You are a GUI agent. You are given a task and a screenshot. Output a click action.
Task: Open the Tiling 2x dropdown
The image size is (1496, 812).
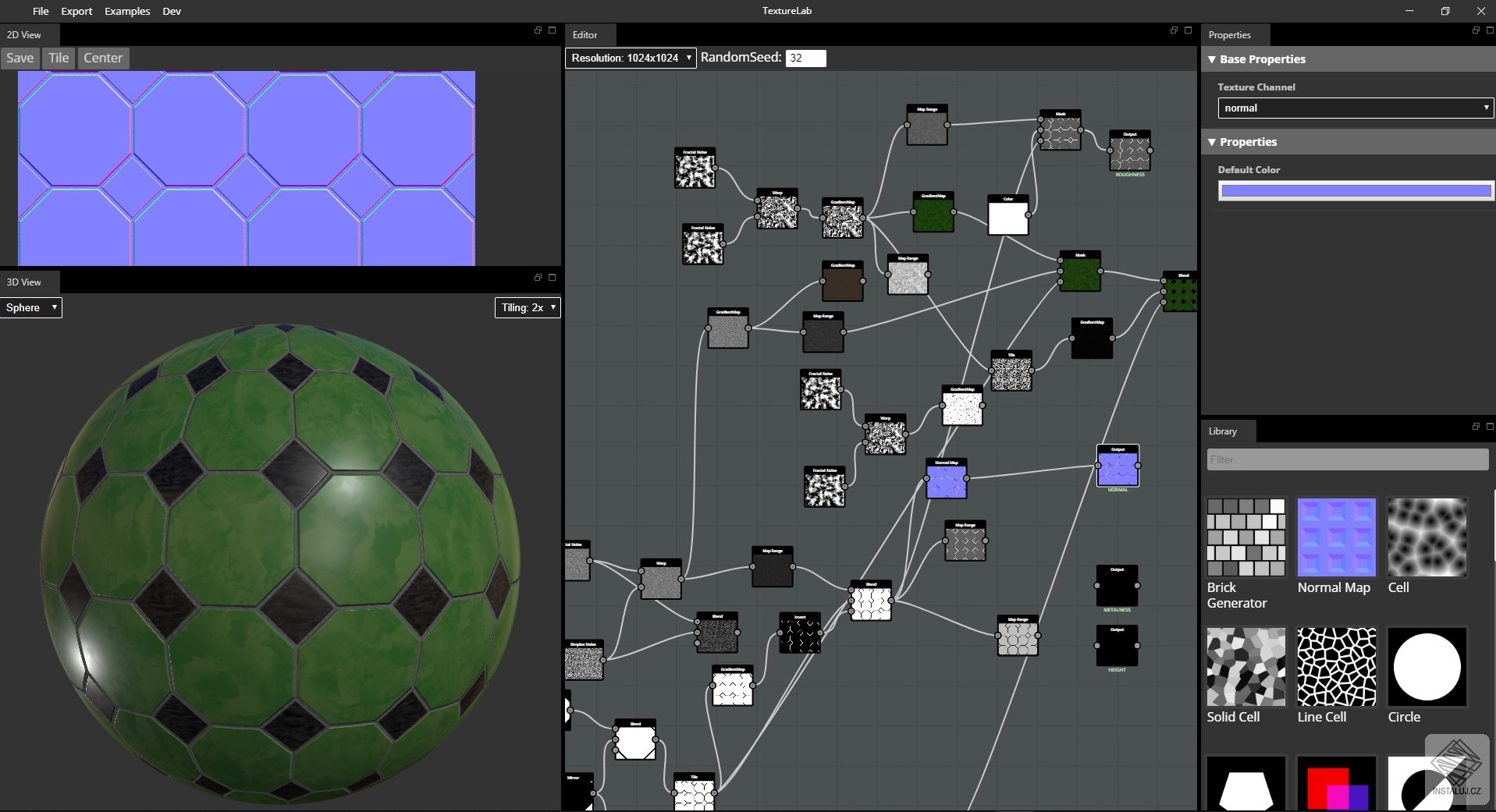pyautogui.click(x=527, y=307)
